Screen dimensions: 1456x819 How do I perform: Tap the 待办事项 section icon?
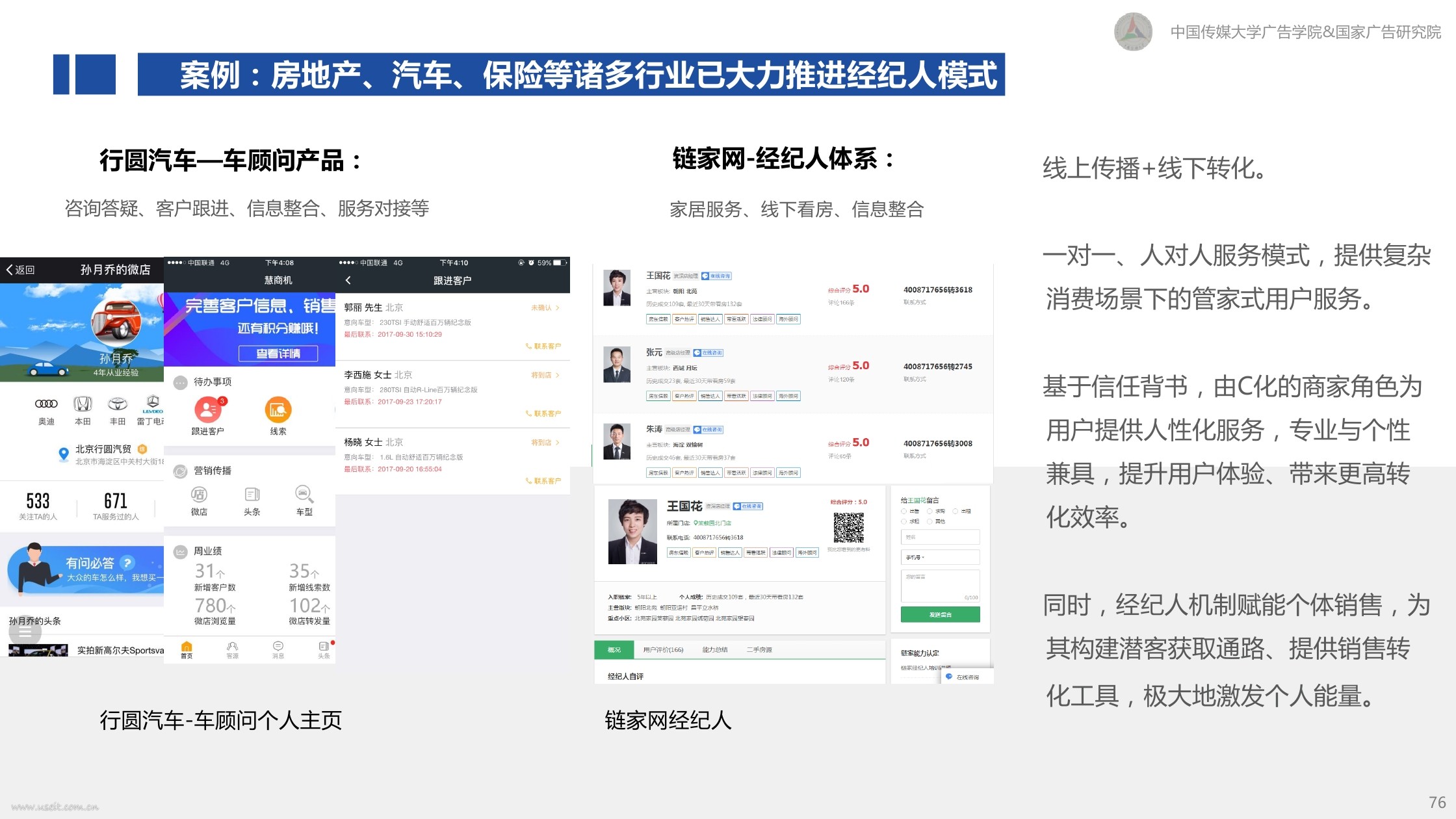(x=180, y=382)
